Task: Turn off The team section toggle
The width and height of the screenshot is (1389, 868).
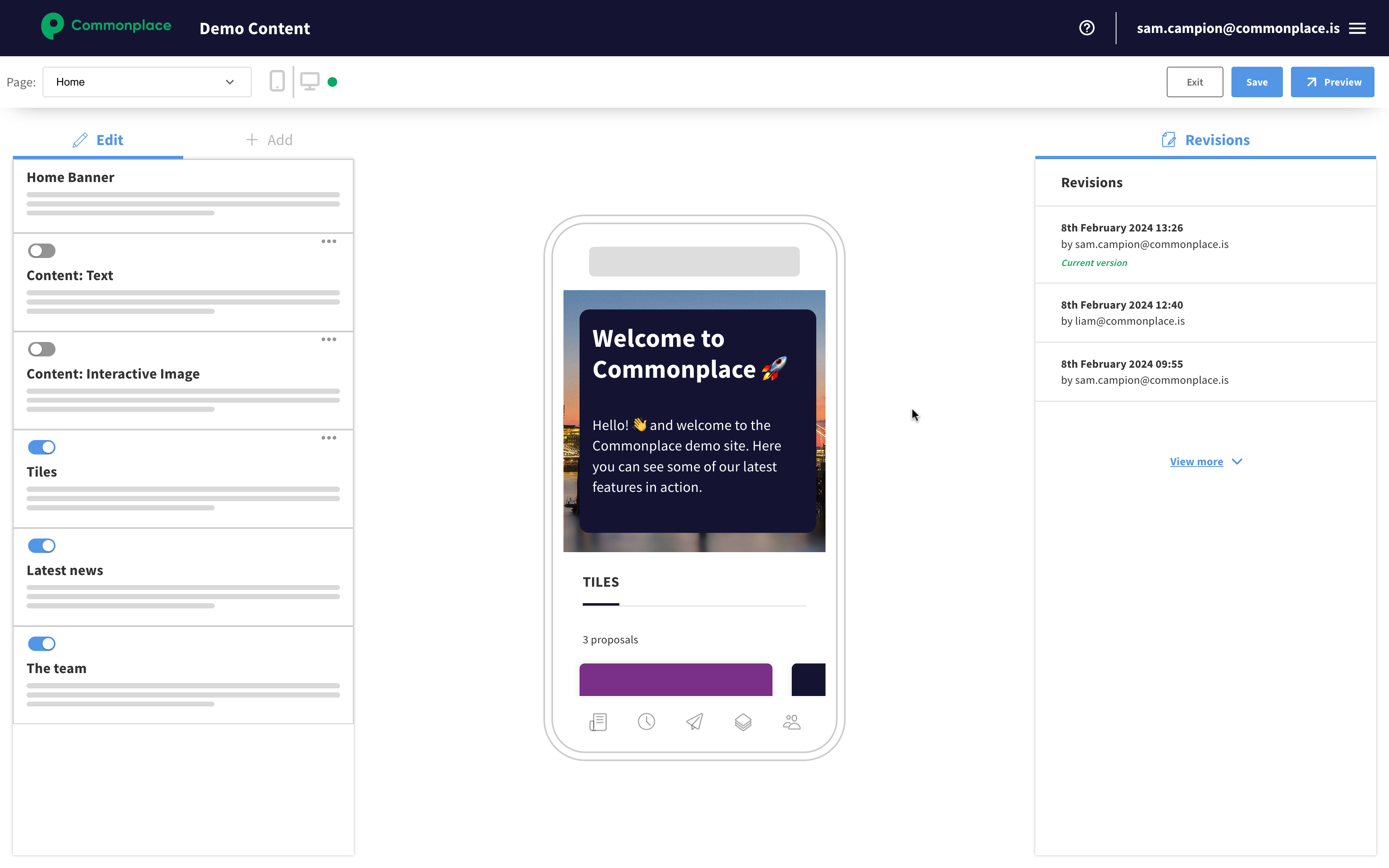Action: tap(42, 643)
